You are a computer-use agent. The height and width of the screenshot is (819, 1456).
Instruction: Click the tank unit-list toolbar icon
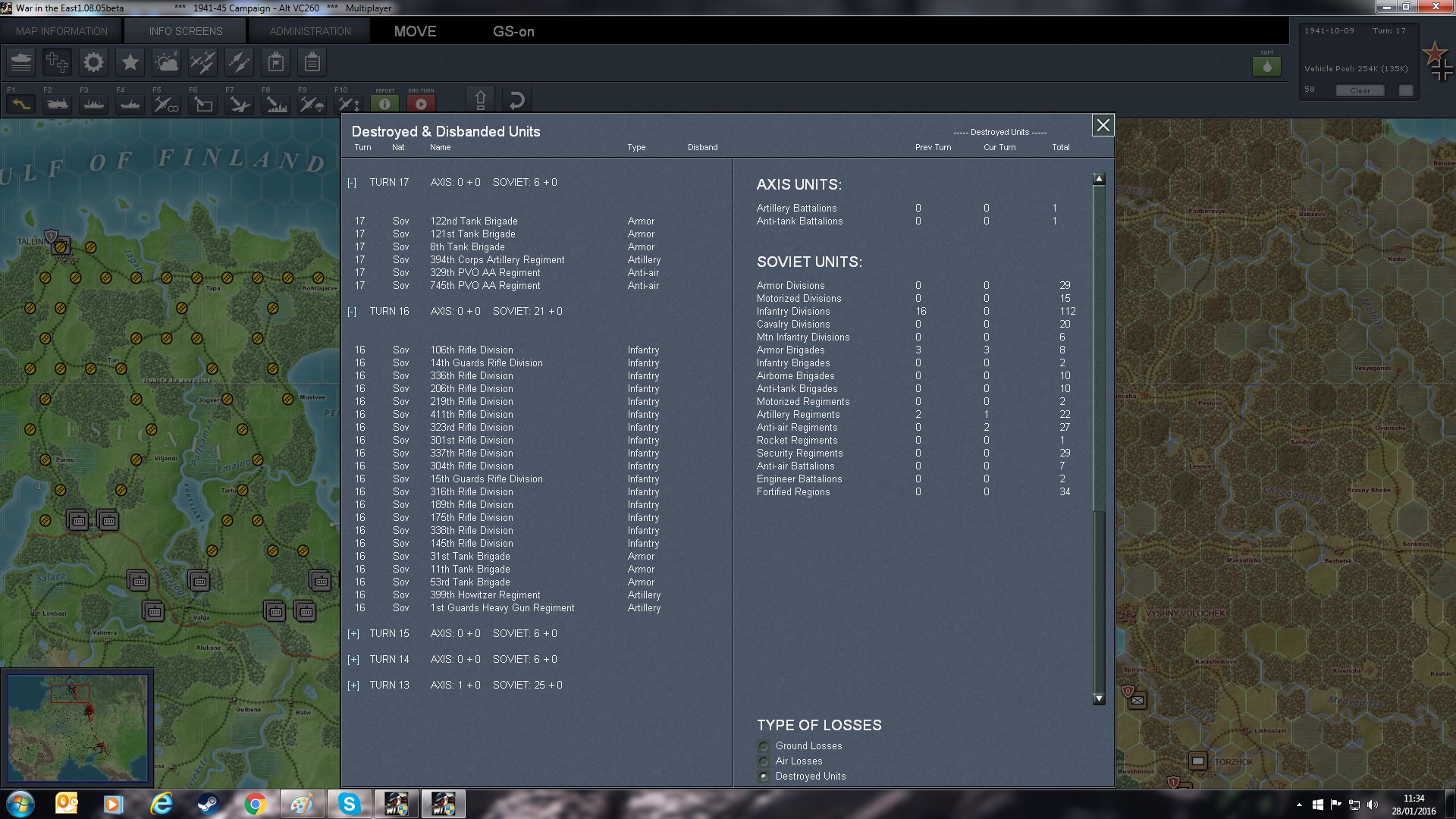[x=21, y=62]
